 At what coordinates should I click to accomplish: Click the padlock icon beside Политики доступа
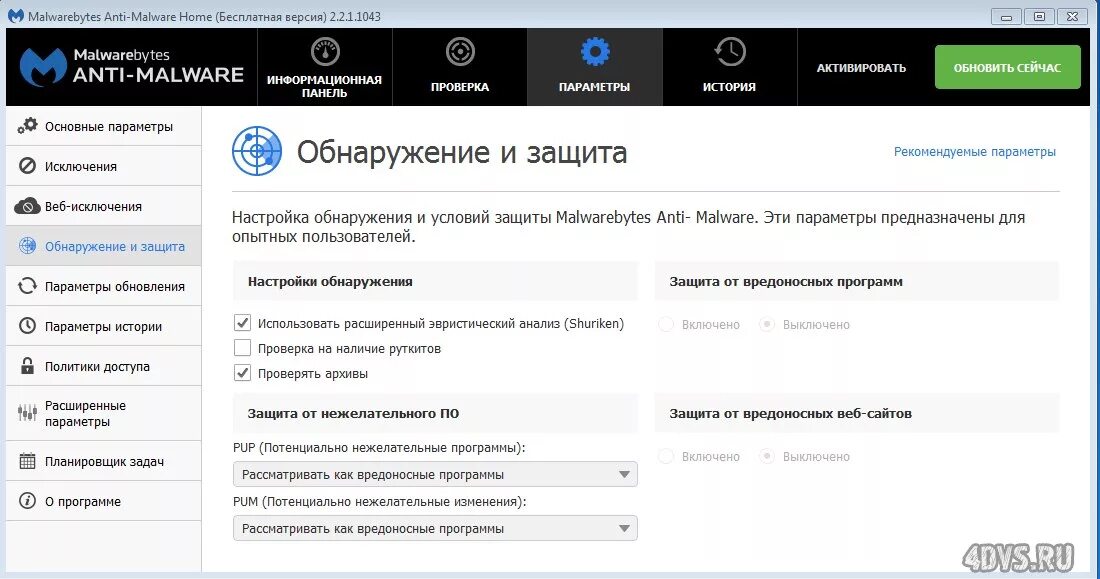(27, 366)
